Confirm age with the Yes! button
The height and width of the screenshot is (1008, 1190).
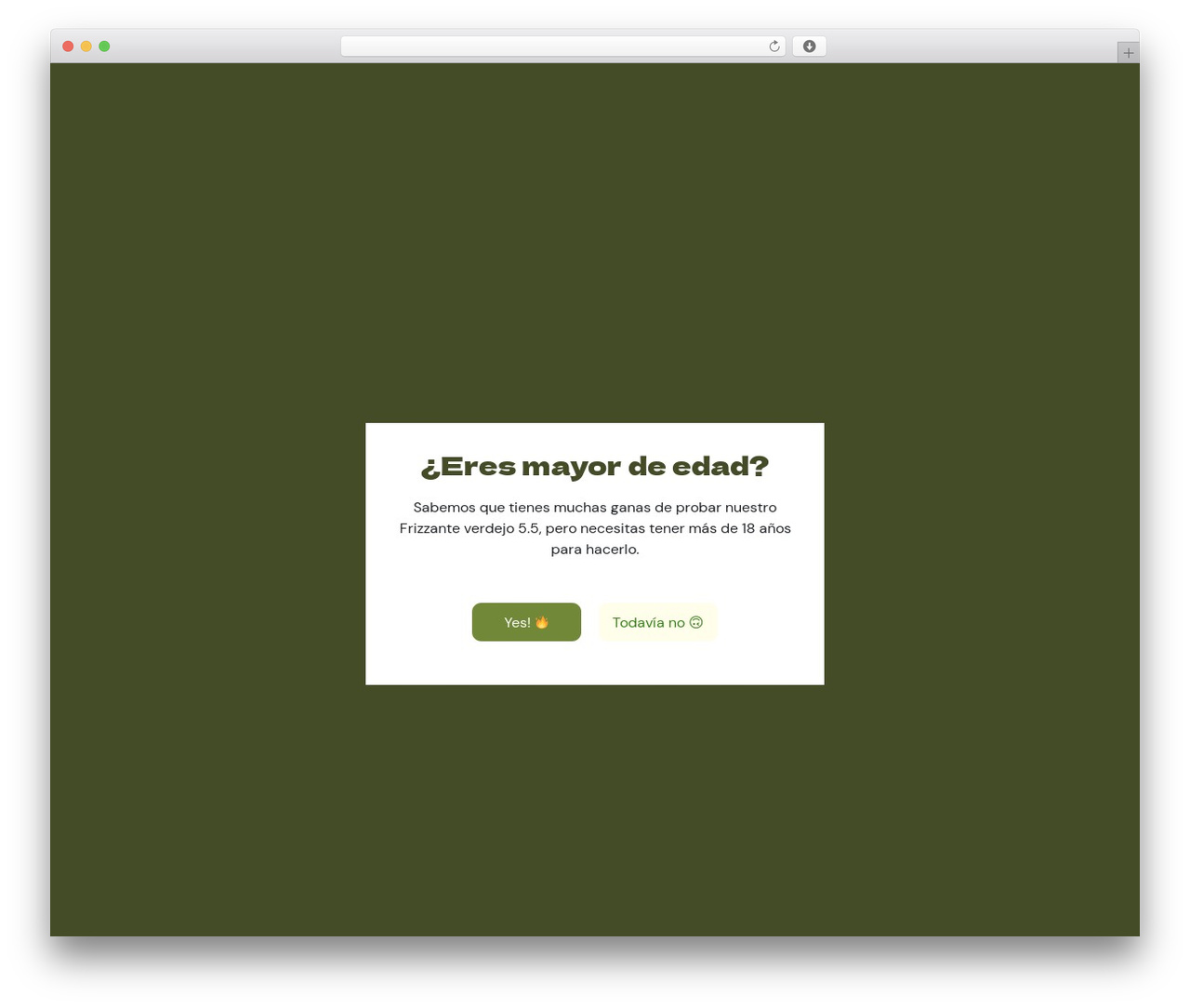[x=526, y=622]
